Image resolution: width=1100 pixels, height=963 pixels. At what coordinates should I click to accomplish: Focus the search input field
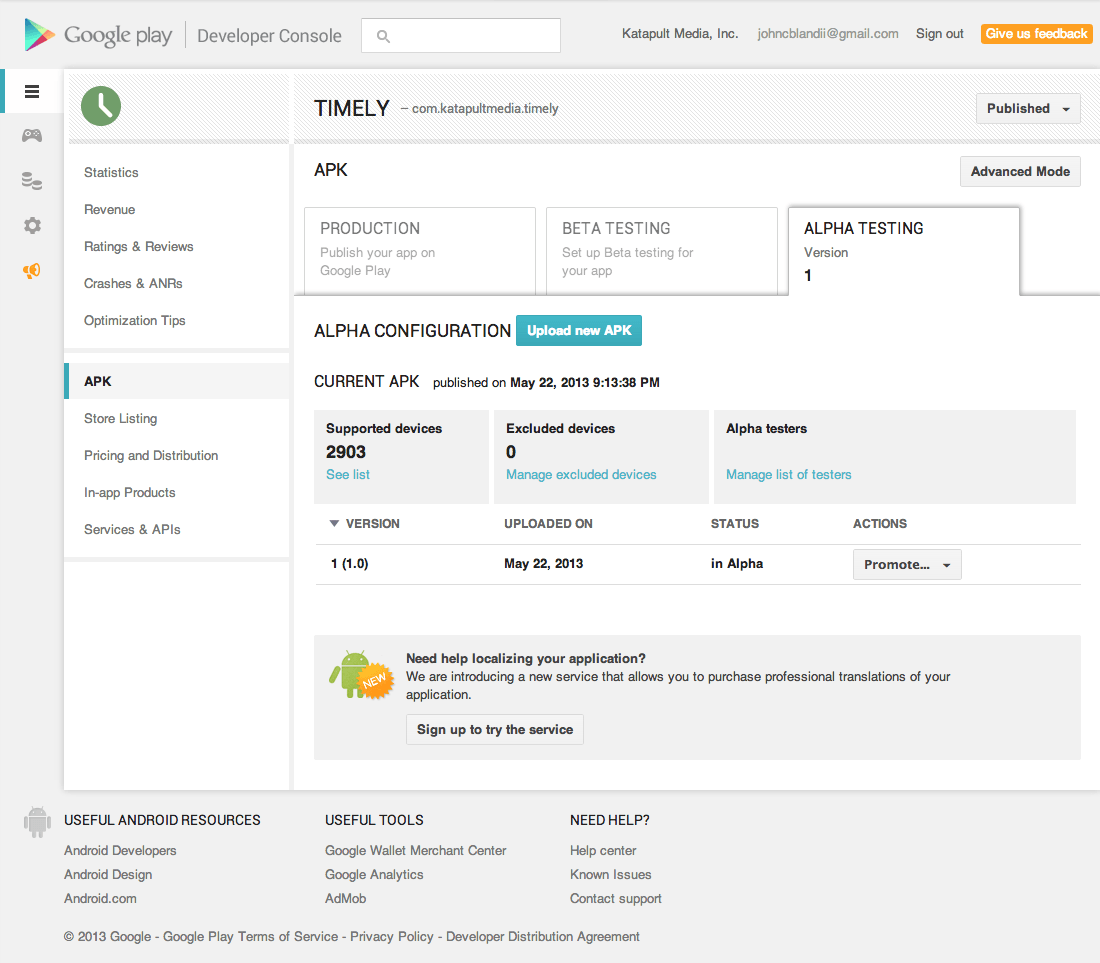(461, 36)
